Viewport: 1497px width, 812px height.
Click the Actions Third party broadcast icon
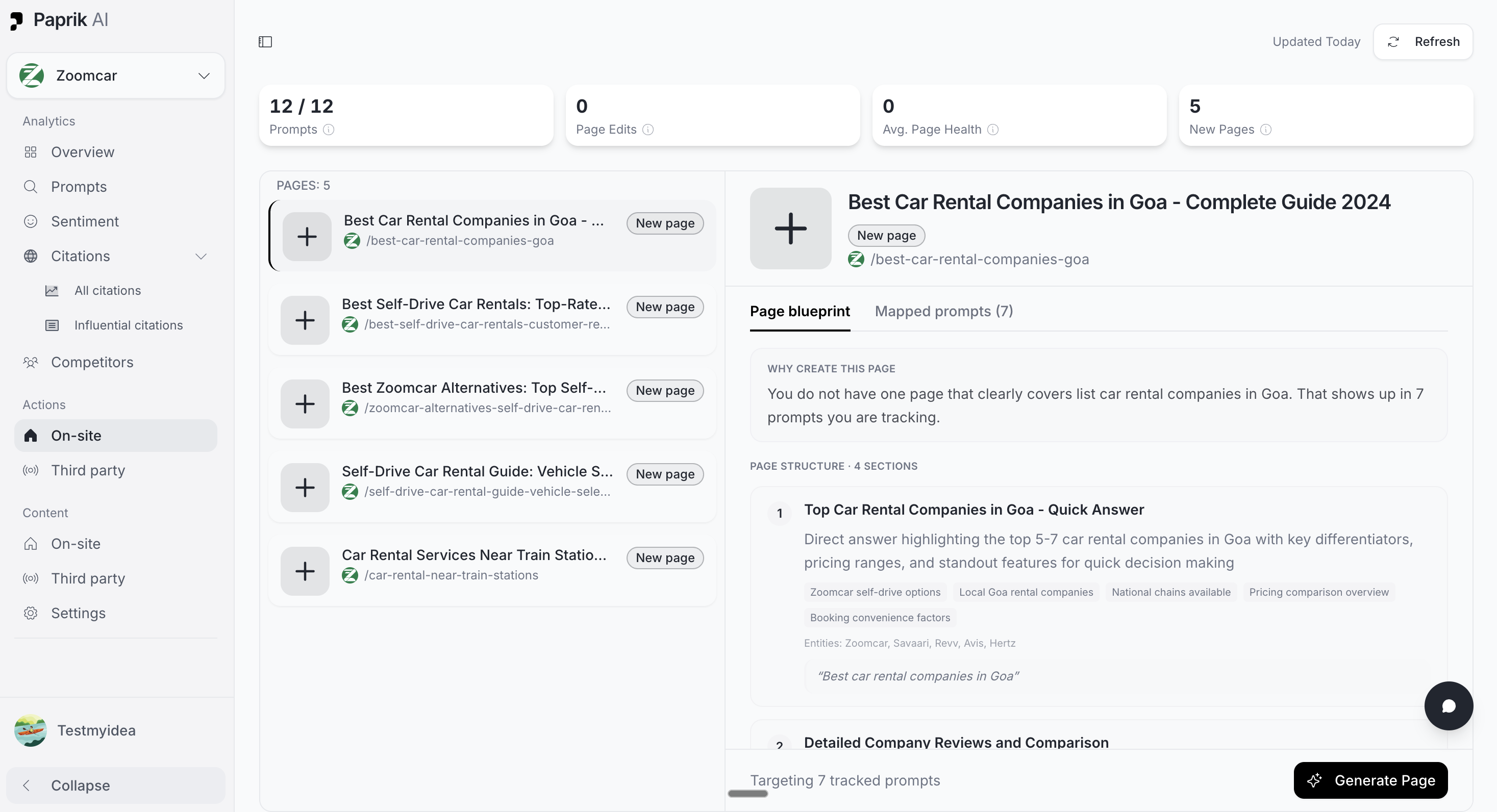click(31, 470)
